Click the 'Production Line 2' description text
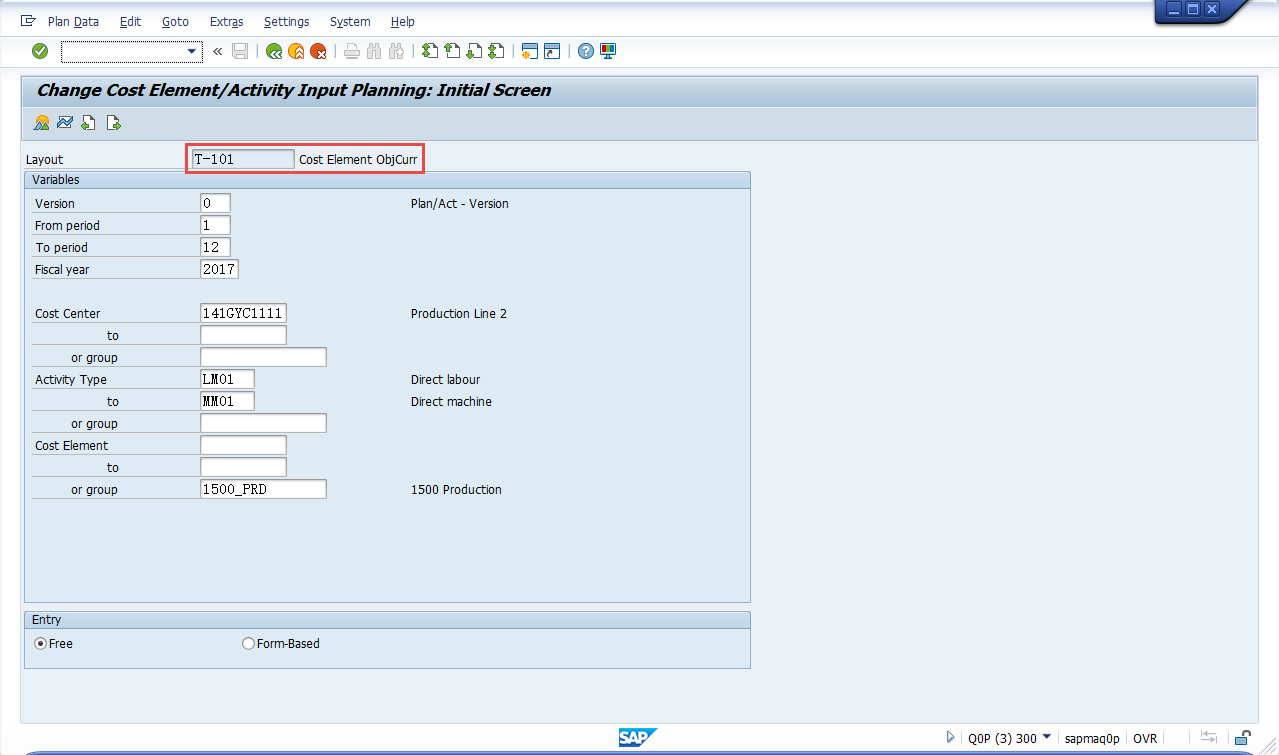The image size is (1279, 755). [459, 313]
